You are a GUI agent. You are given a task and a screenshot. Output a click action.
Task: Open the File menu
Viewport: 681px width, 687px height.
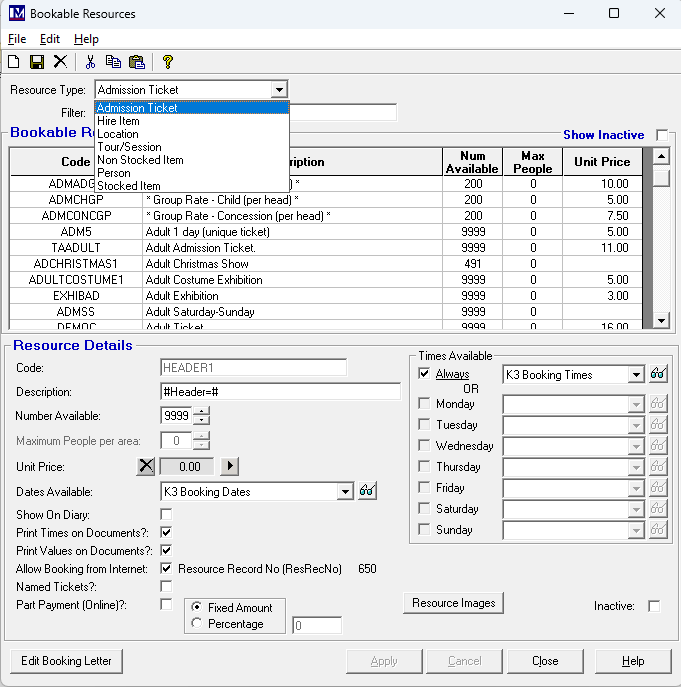pyautogui.click(x=17, y=39)
